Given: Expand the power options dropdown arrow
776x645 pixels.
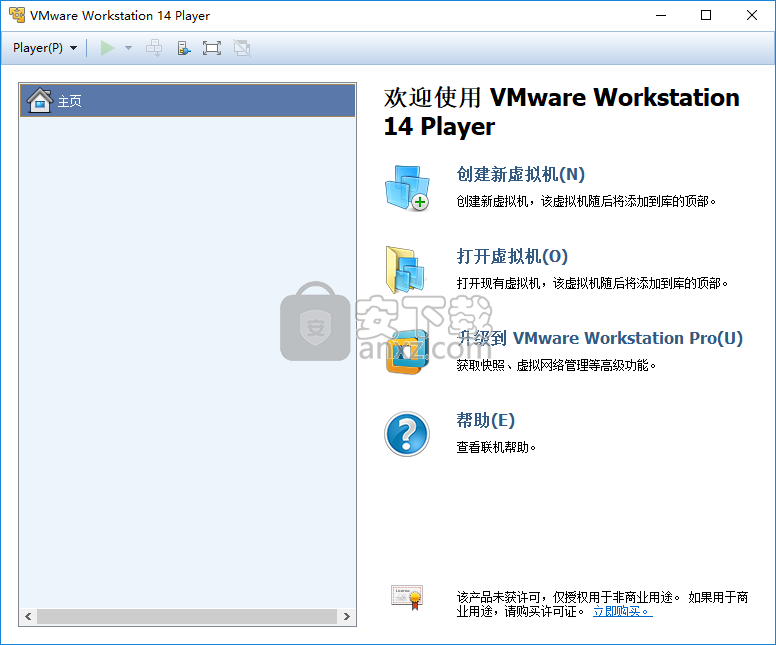Looking at the screenshot, I should point(128,48).
